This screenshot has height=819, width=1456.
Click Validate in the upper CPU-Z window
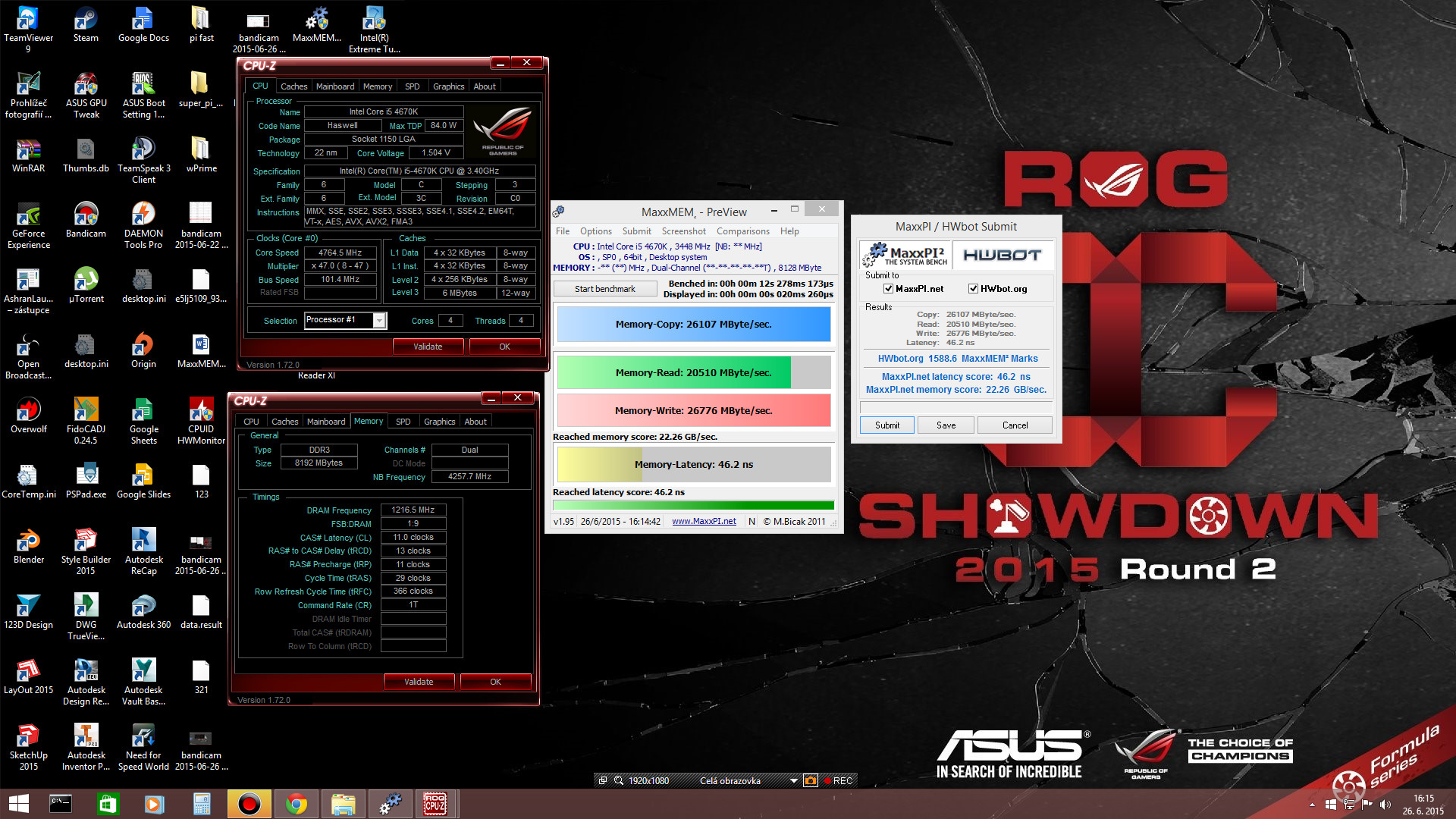point(428,347)
